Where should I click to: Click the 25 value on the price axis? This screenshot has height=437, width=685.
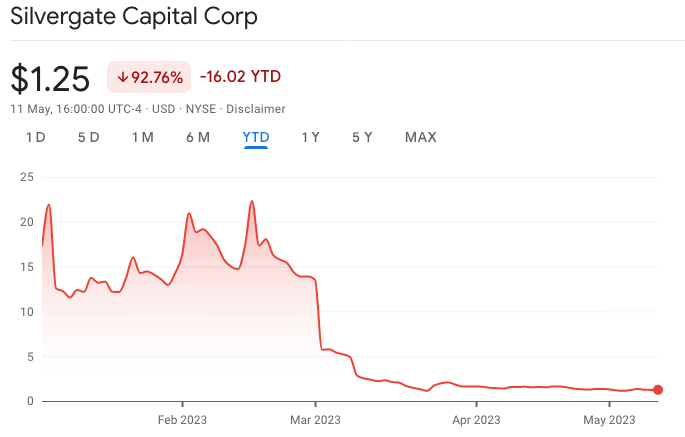click(27, 177)
